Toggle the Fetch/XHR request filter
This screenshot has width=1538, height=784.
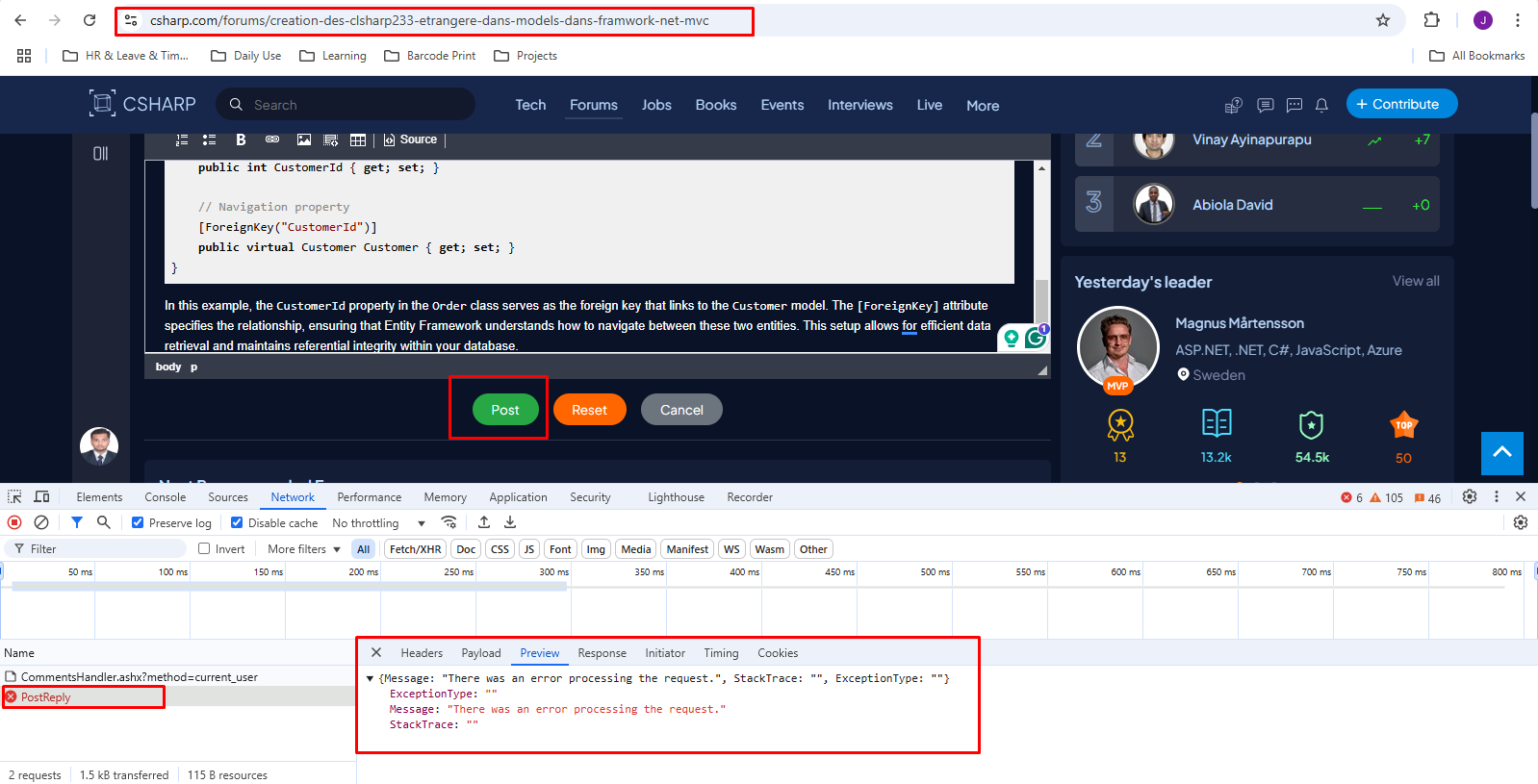[x=415, y=549]
